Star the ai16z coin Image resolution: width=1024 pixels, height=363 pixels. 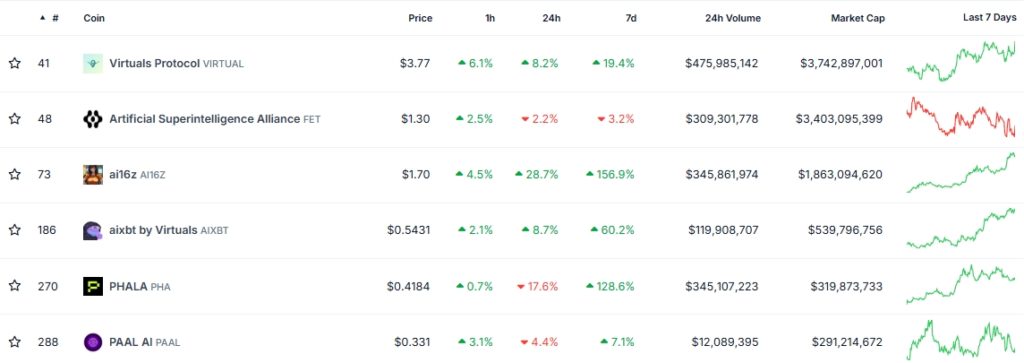click(14, 174)
